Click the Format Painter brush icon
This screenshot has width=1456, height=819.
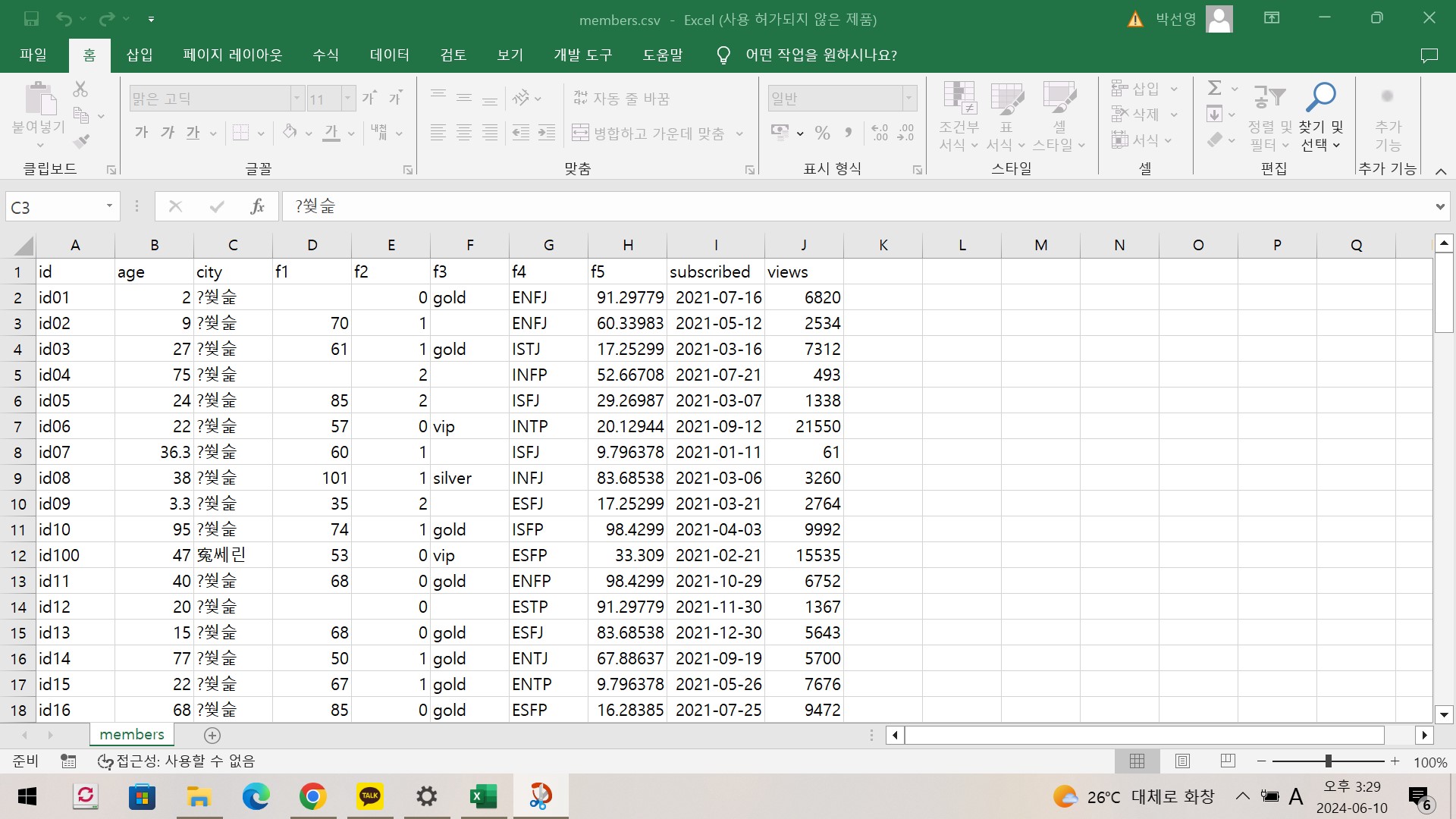(x=81, y=141)
